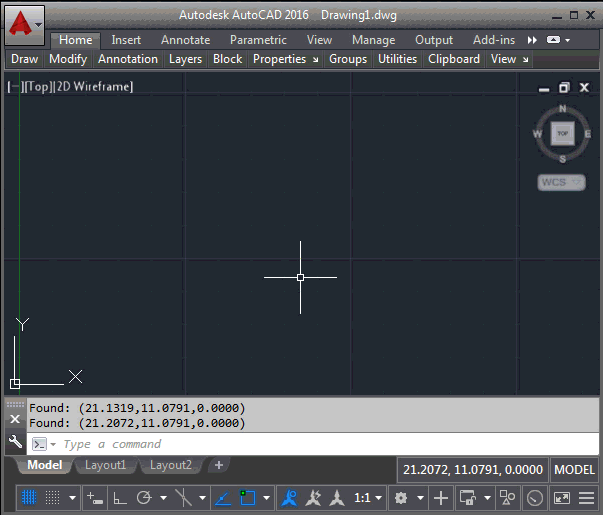The width and height of the screenshot is (603, 515).
Task: Click the command line wrench customize icon
Action: 15,442
